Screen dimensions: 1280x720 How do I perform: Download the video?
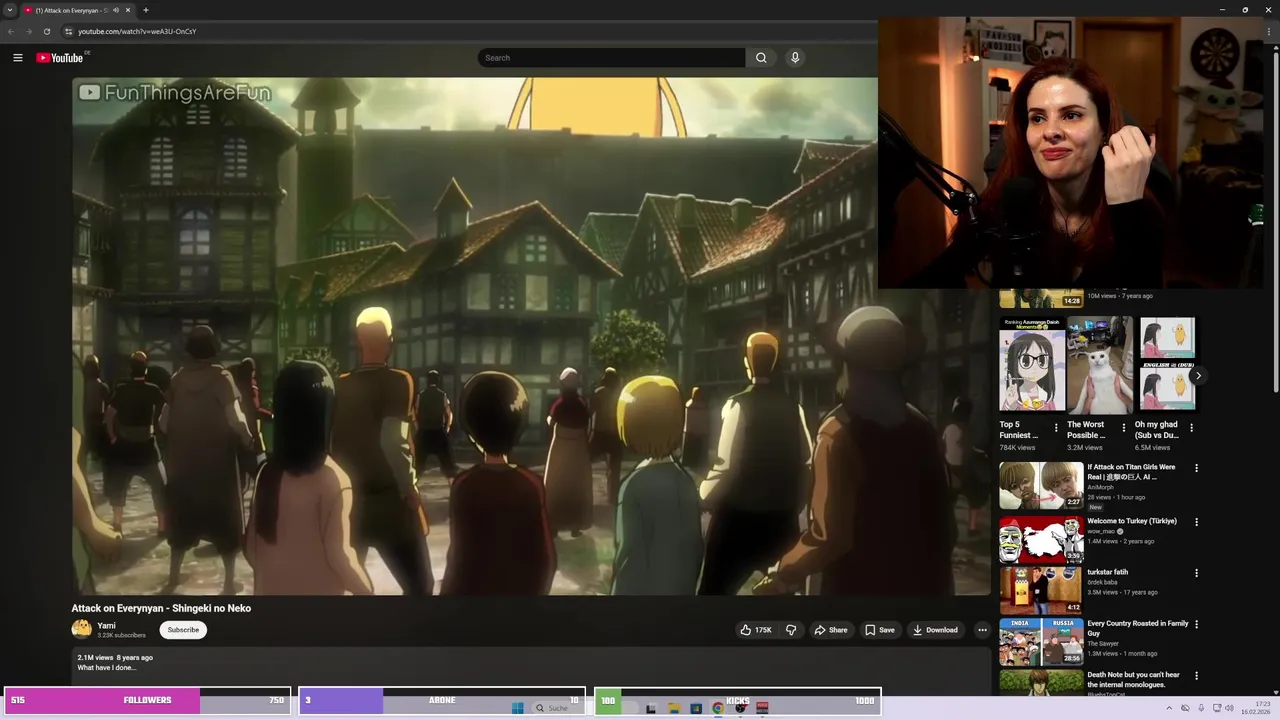(x=935, y=630)
